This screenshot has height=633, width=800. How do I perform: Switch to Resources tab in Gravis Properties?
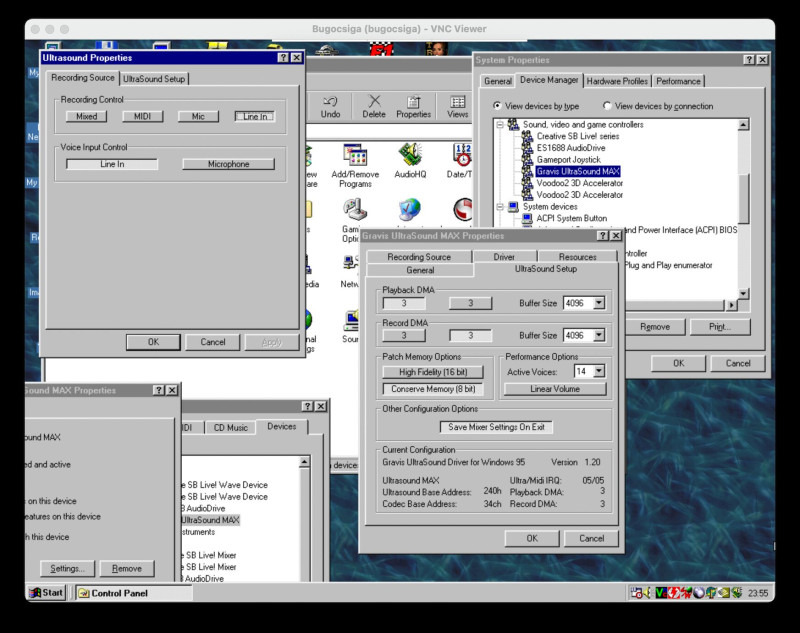(x=578, y=257)
